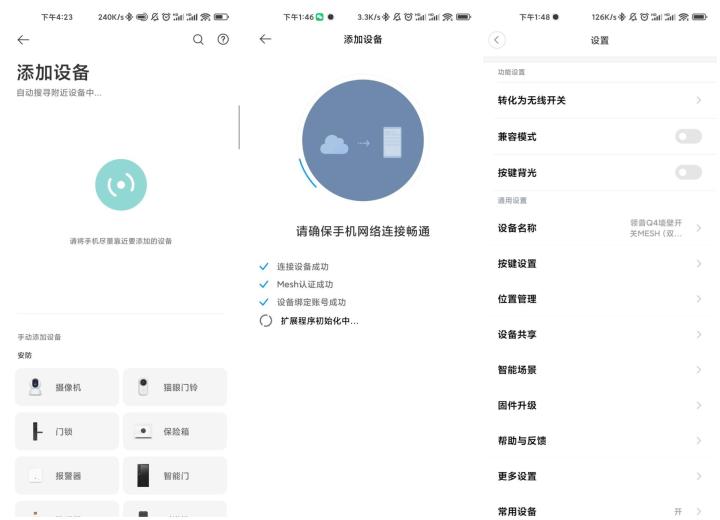This screenshot has height=520, width=720.
Task: Tap back arrow on the left 添加设备 screen
Action: 23,39
